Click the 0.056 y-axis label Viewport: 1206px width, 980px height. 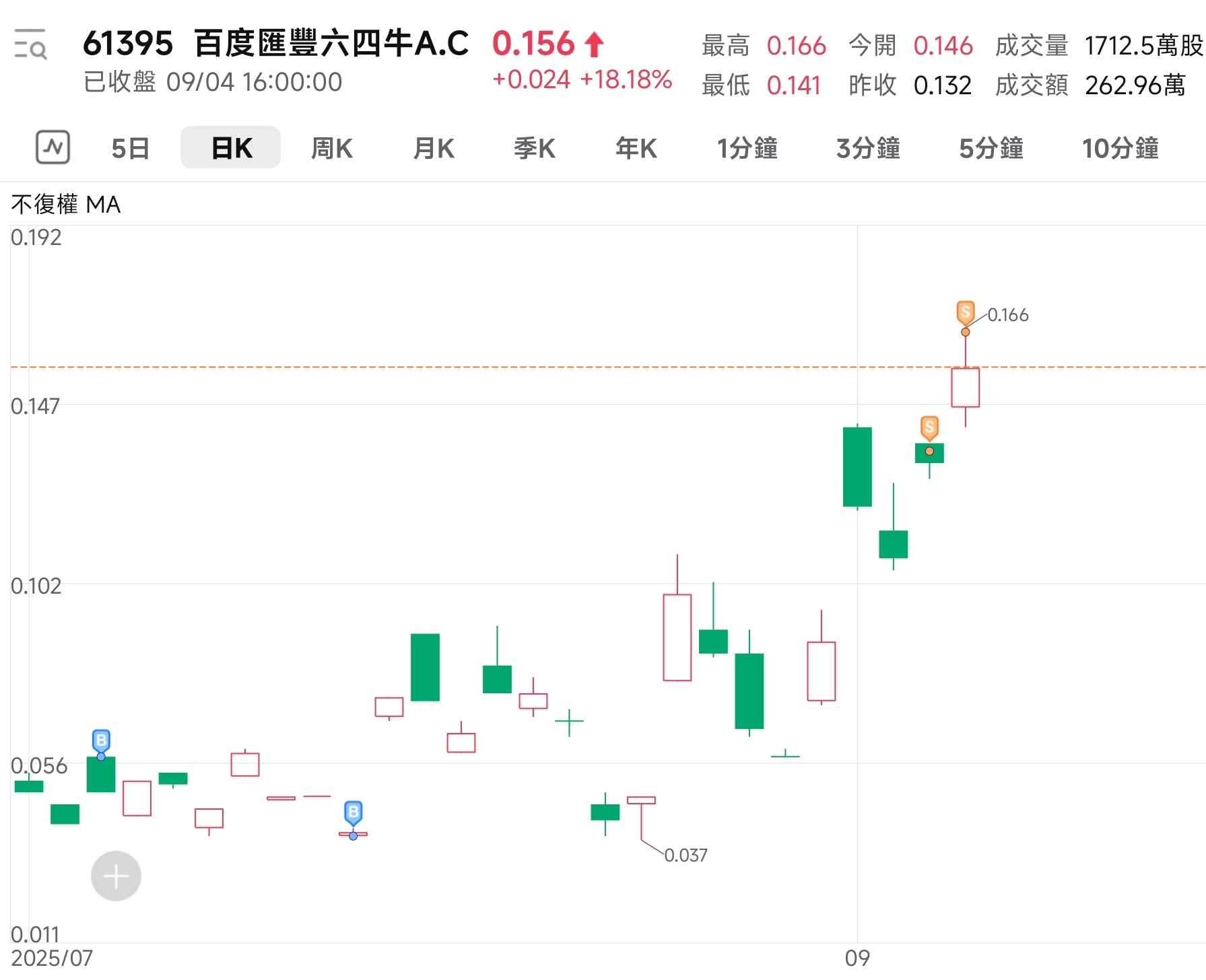click(x=39, y=766)
